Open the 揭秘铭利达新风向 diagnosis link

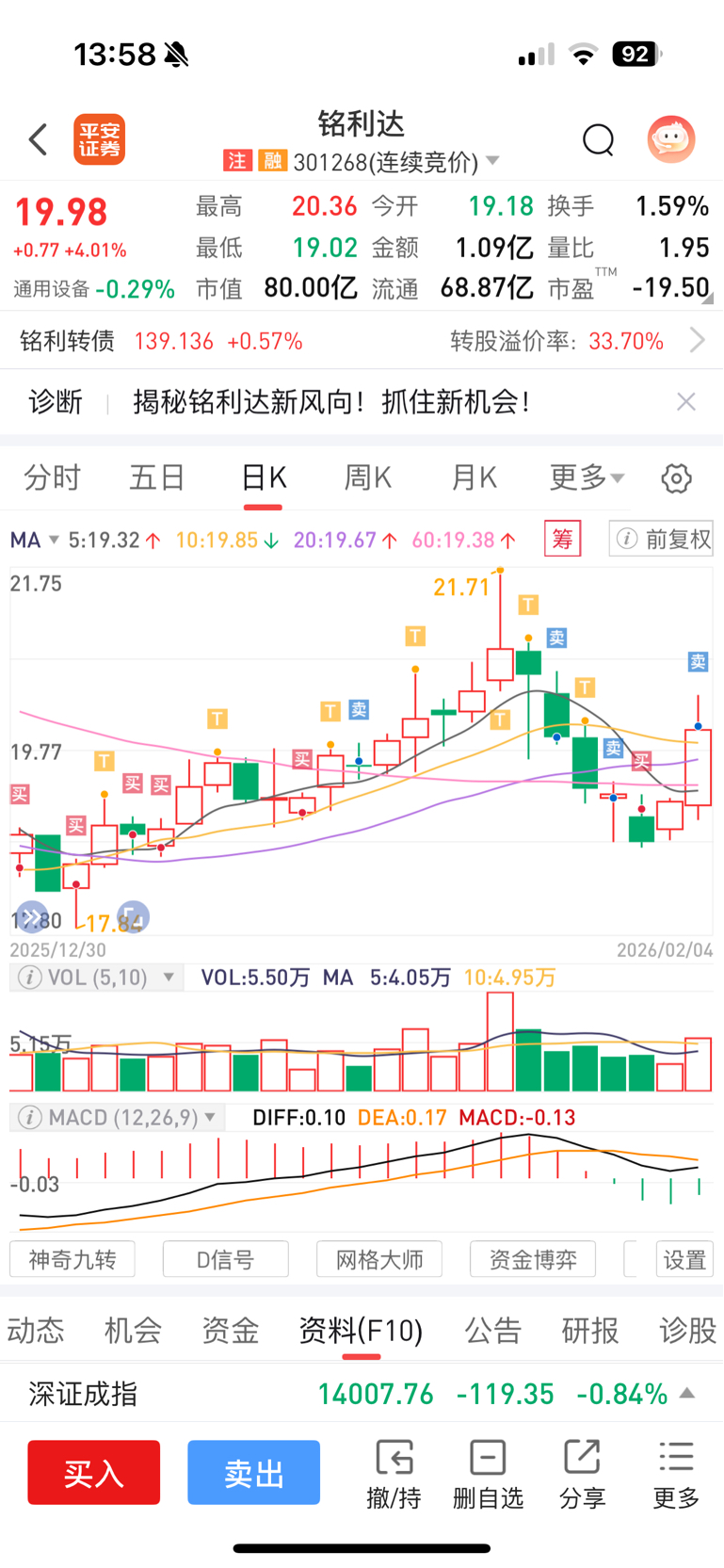point(330,402)
